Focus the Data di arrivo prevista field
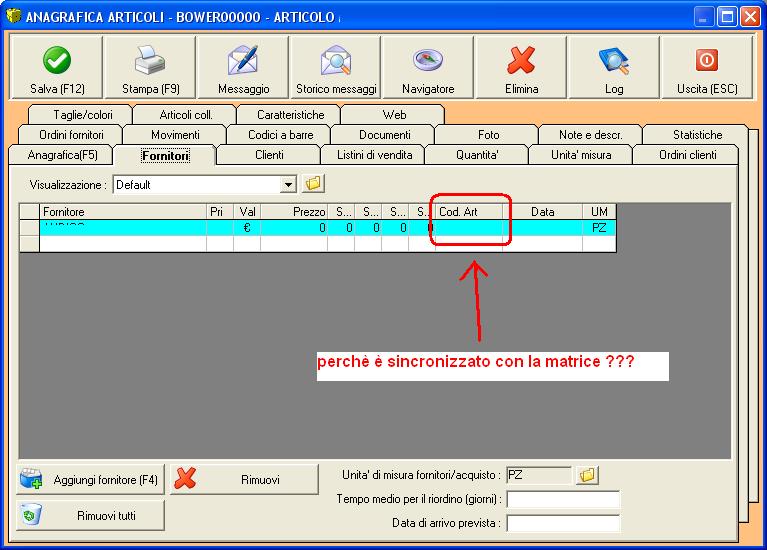The width and height of the screenshot is (767, 550). (563, 523)
